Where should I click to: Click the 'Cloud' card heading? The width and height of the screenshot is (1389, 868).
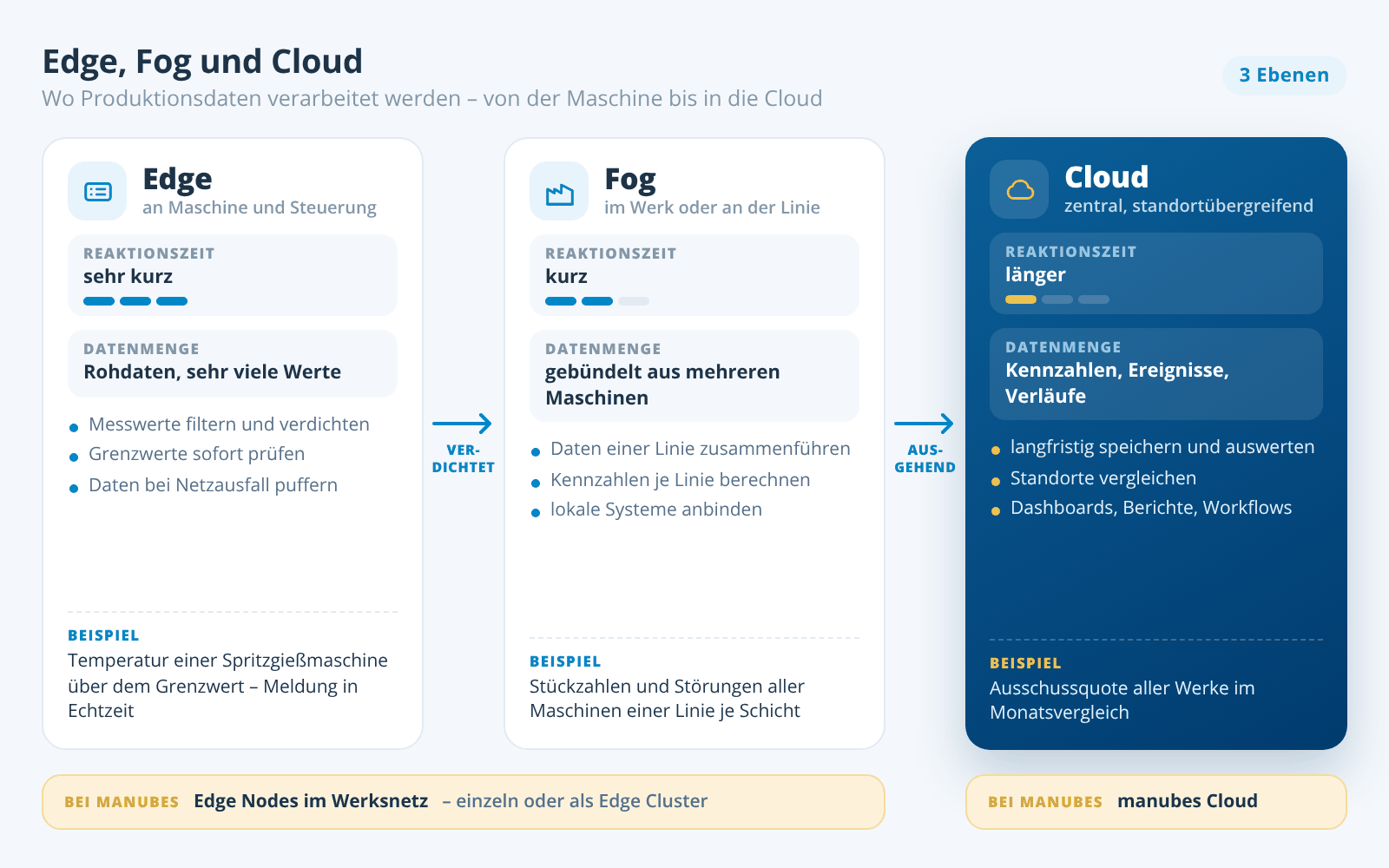pyautogui.click(x=1106, y=177)
